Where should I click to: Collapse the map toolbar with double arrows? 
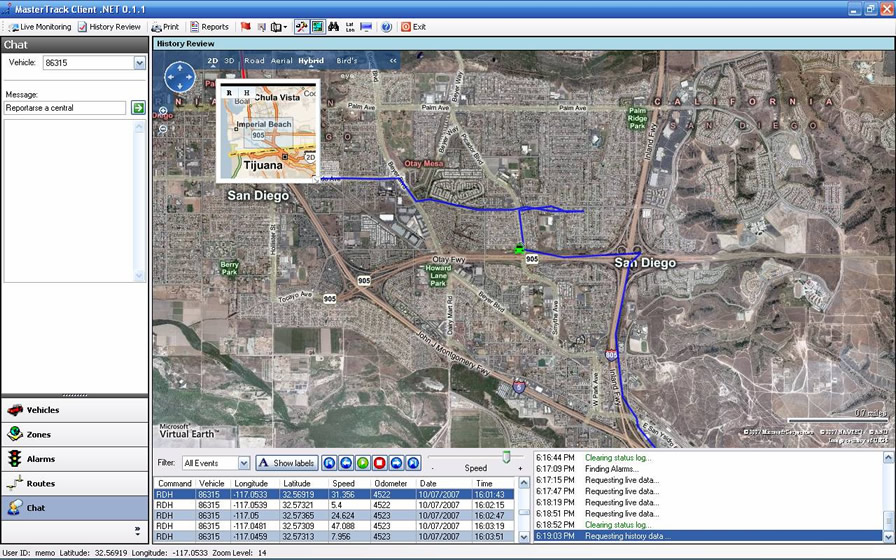click(x=393, y=61)
